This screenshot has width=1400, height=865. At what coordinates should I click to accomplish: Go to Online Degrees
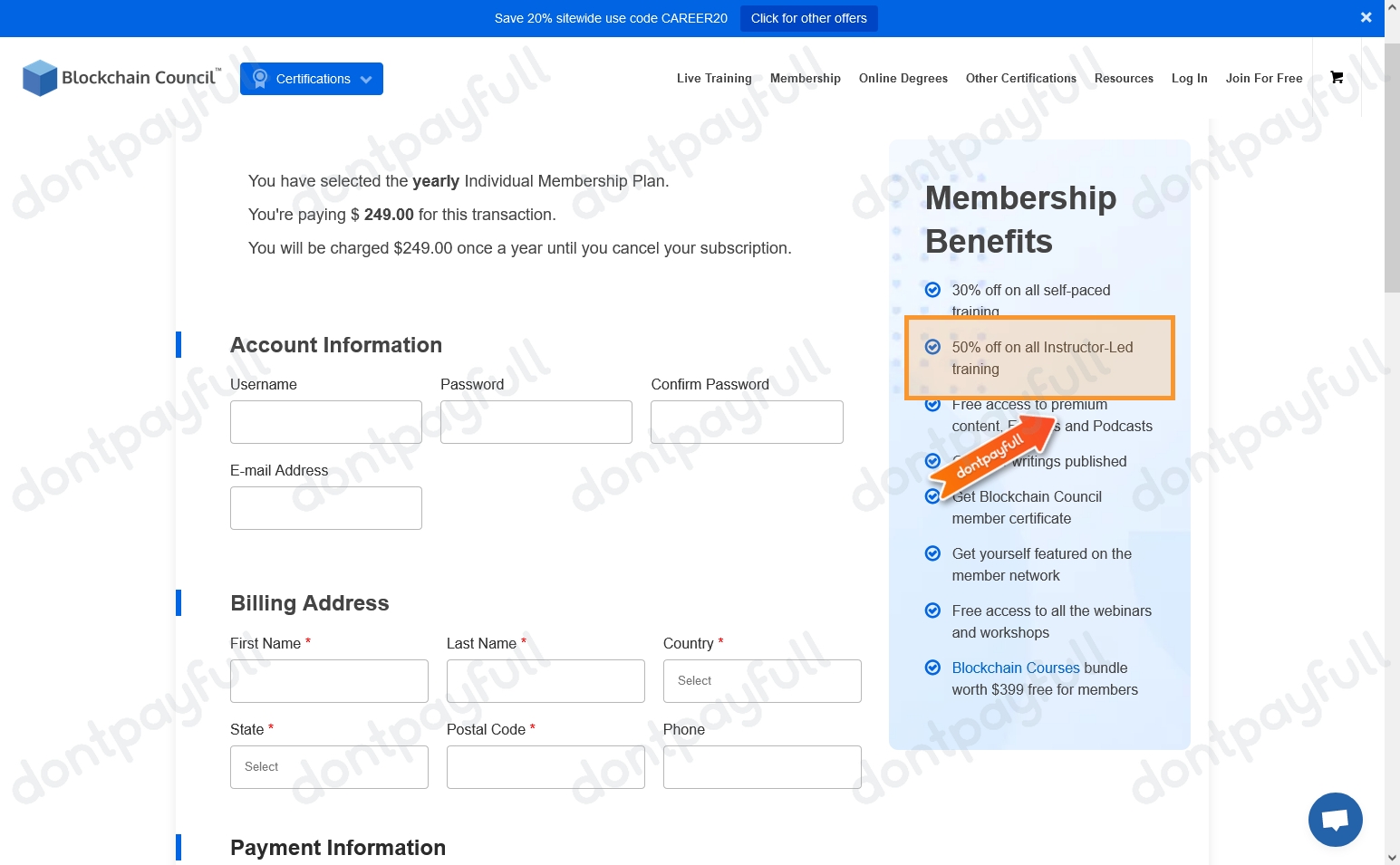pos(903,79)
